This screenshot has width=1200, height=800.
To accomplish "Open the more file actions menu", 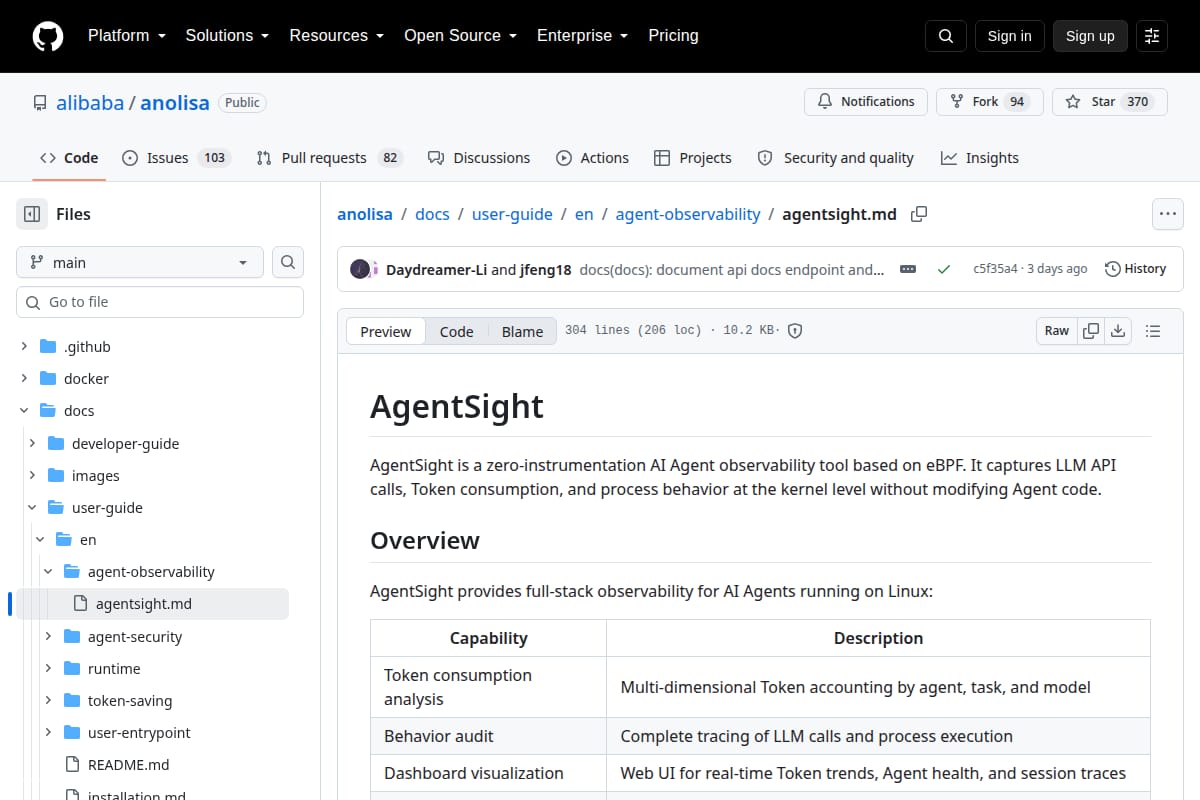I will pos(1168,214).
